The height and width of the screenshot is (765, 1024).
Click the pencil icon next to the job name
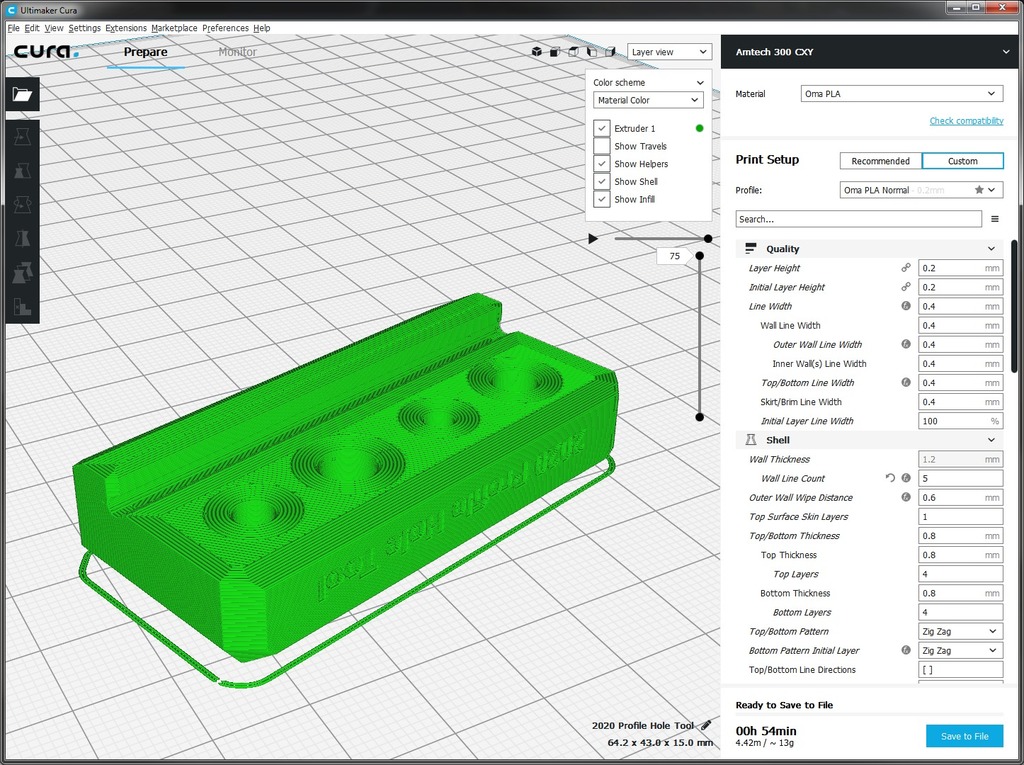(706, 725)
